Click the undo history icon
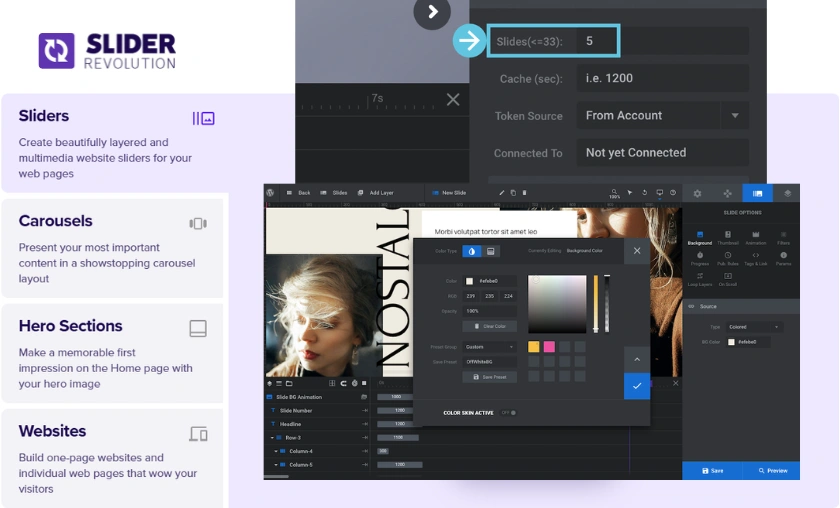 coord(644,193)
